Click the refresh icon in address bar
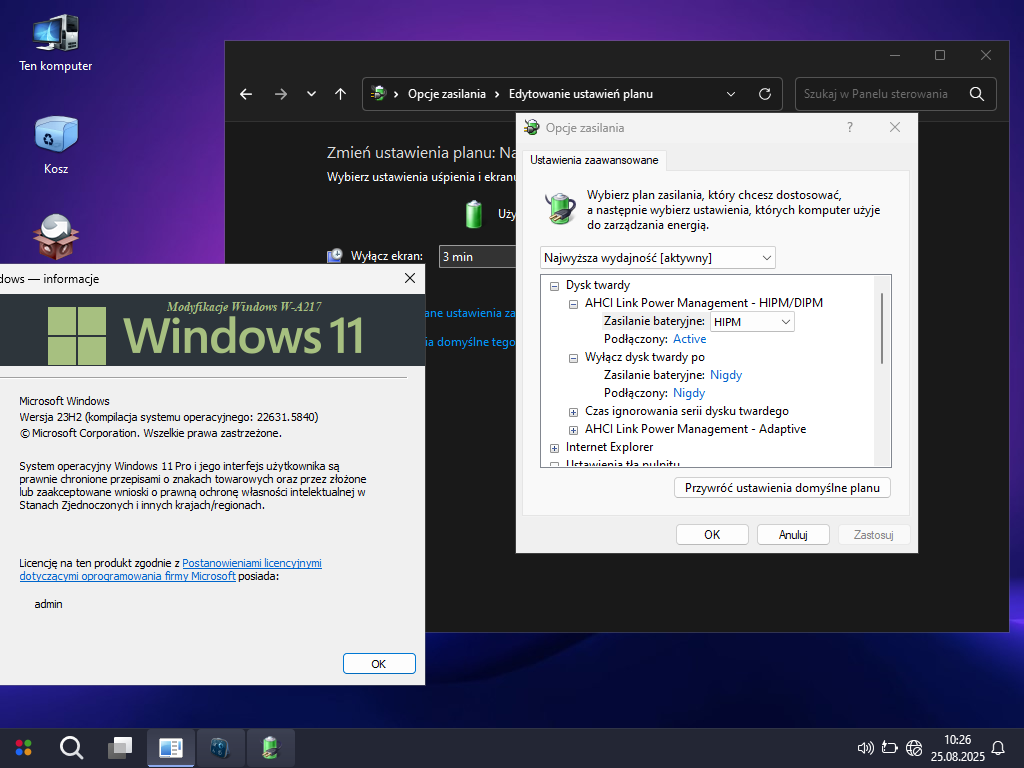 (765, 94)
